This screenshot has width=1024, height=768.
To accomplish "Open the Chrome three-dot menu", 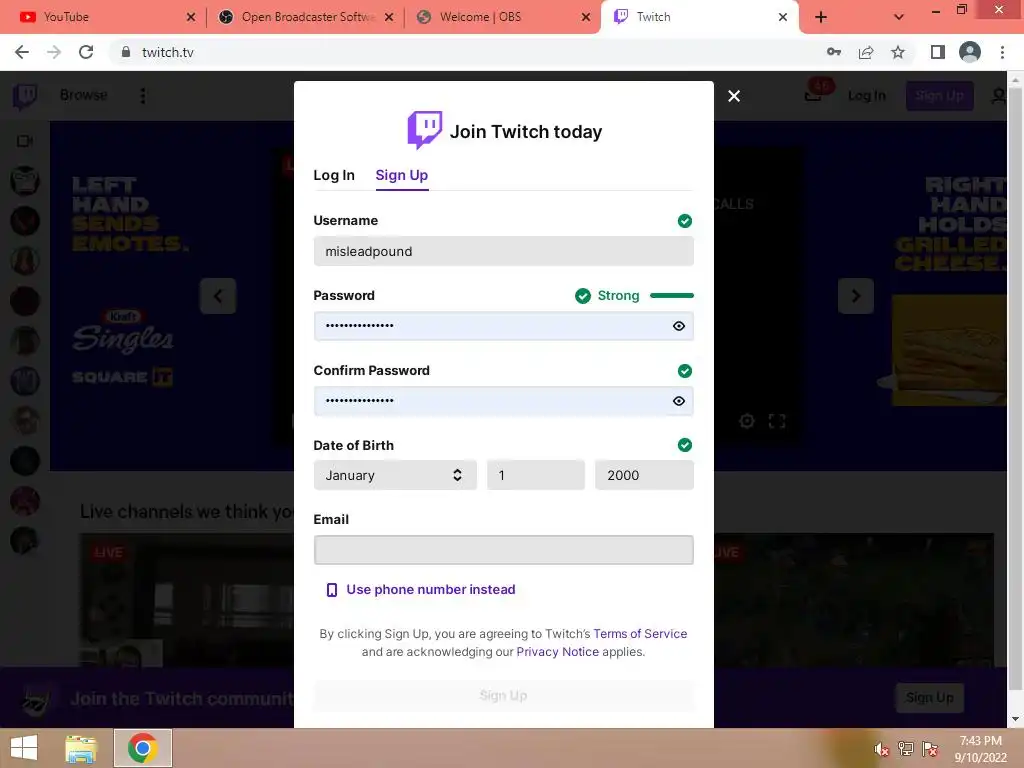I will (1002, 52).
